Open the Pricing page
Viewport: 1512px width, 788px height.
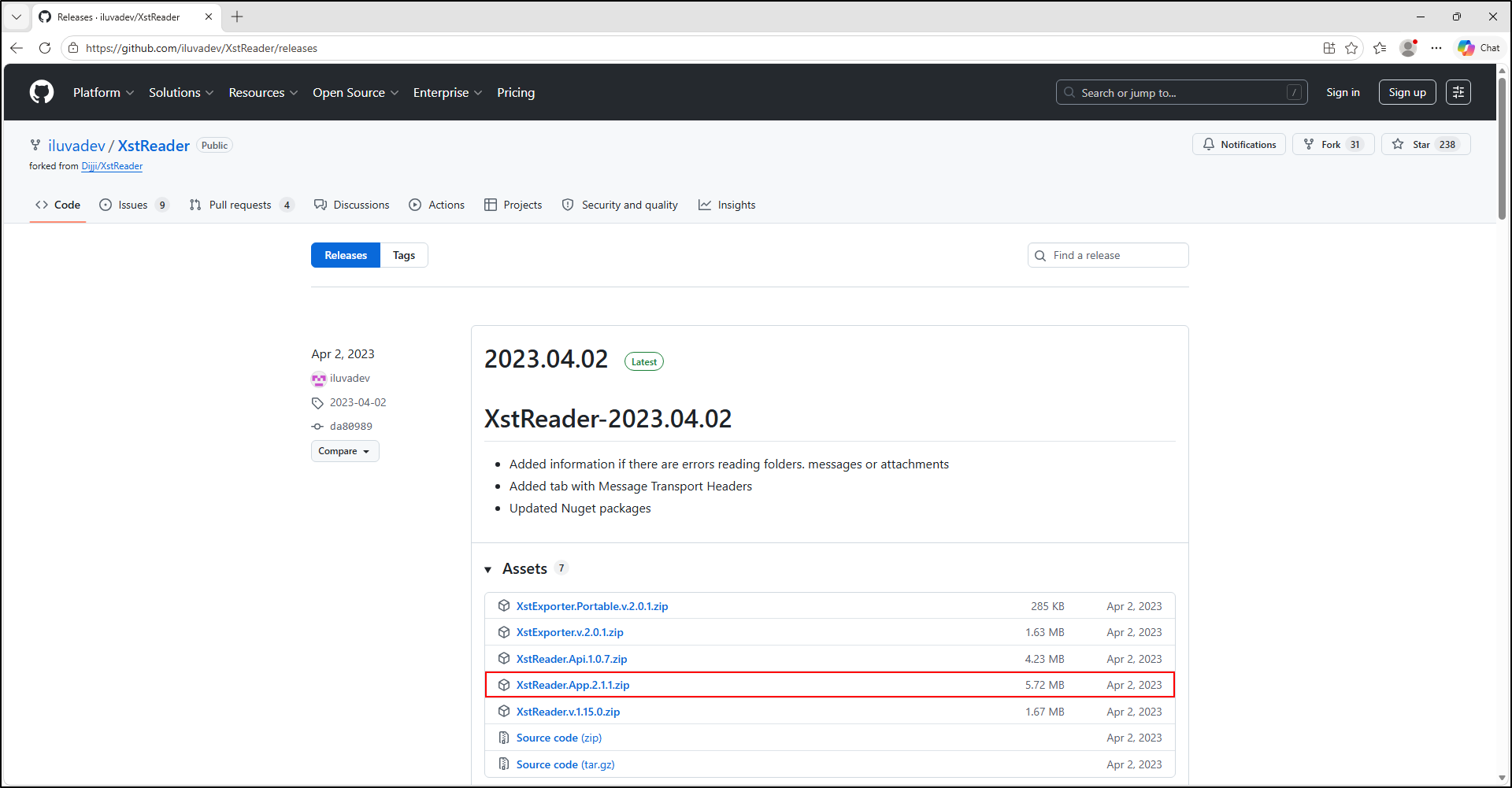516,92
